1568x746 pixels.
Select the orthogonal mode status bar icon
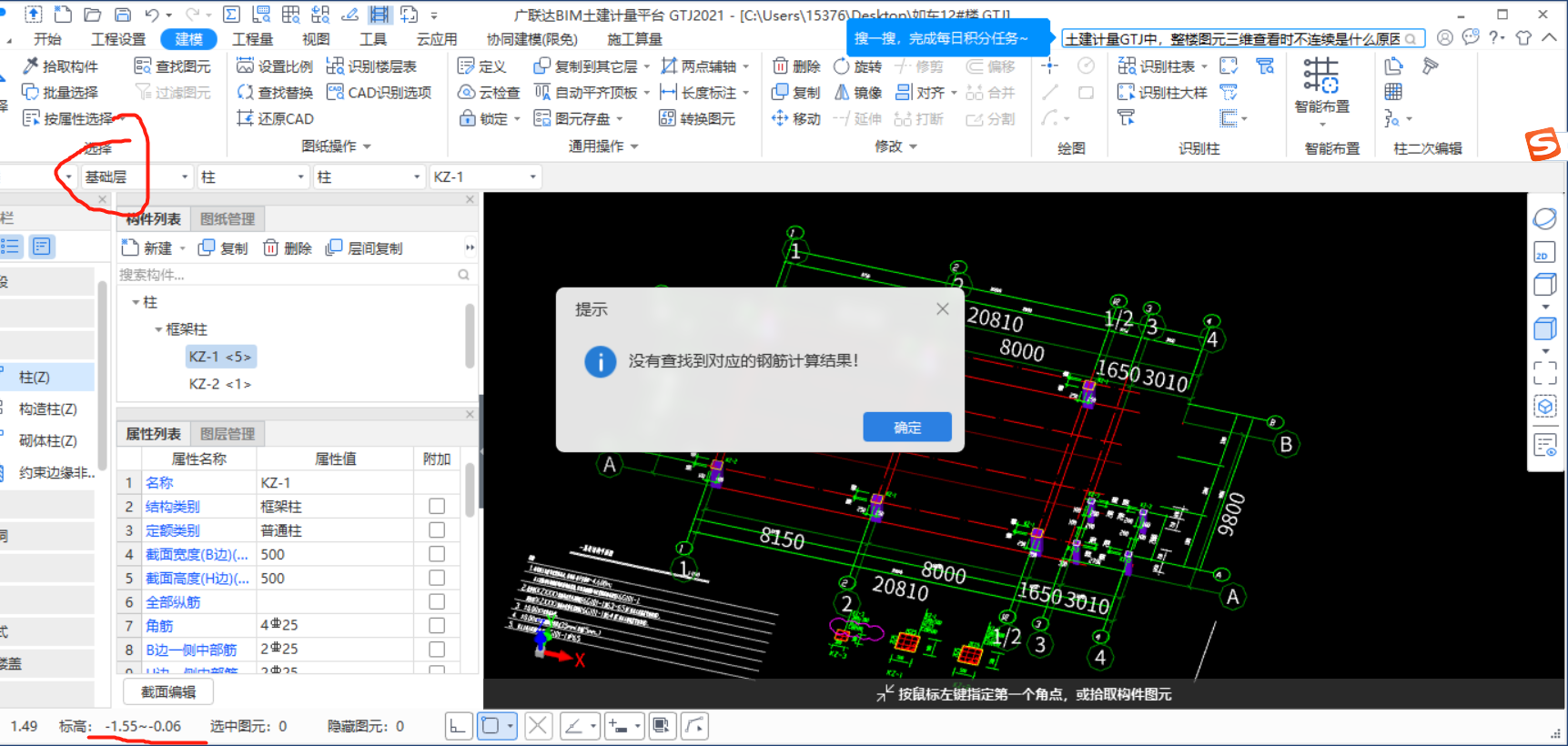pyautogui.click(x=458, y=725)
